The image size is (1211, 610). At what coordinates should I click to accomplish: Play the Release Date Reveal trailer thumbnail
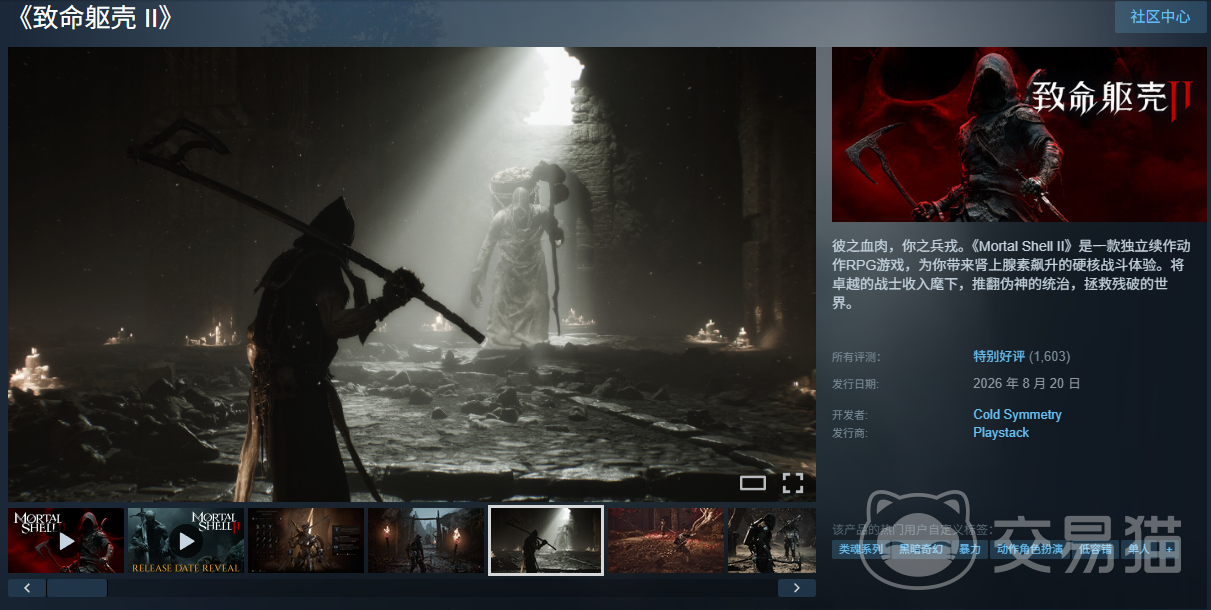(186, 541)
